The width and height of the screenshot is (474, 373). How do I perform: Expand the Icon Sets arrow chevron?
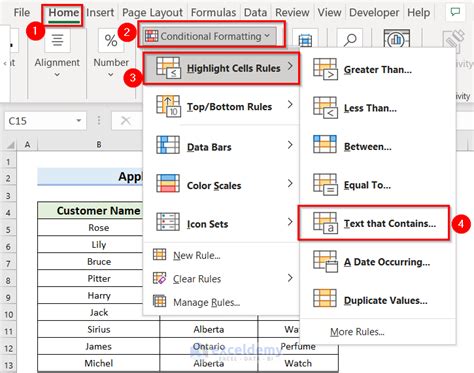(290, 222)
